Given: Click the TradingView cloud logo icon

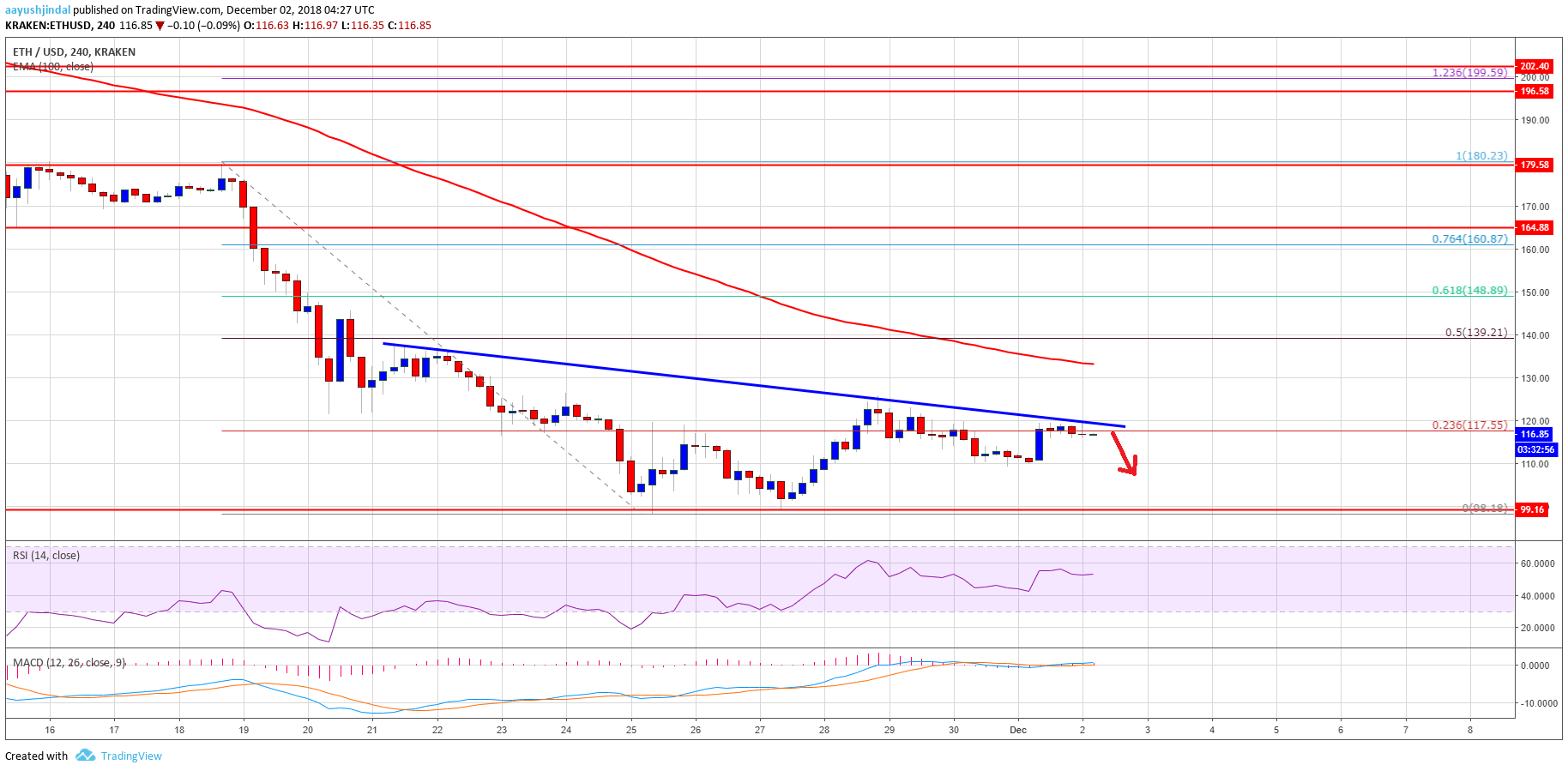Looking at the screenshot, I should coord(85,756).
